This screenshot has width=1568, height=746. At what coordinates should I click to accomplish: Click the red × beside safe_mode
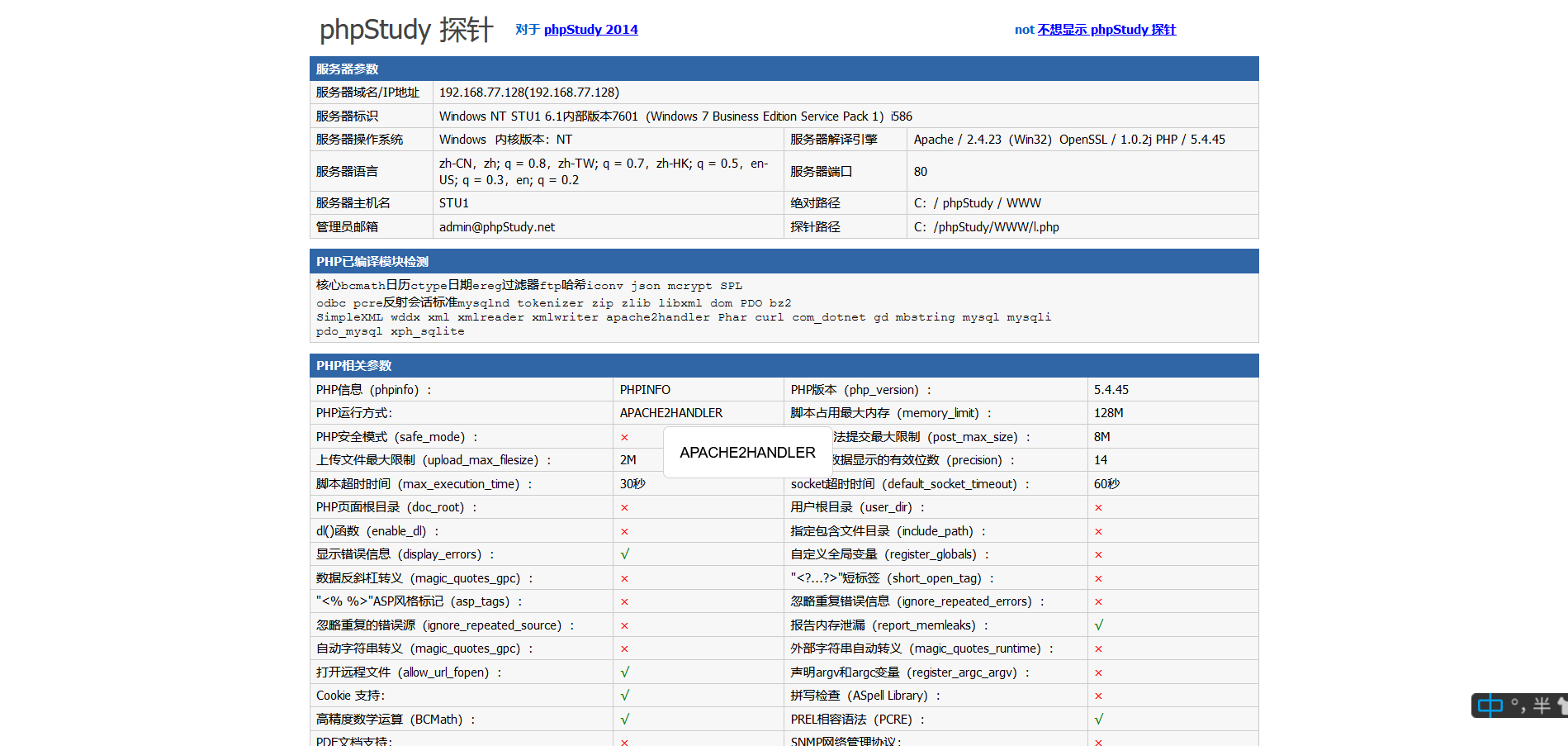[x=625, y=436]
